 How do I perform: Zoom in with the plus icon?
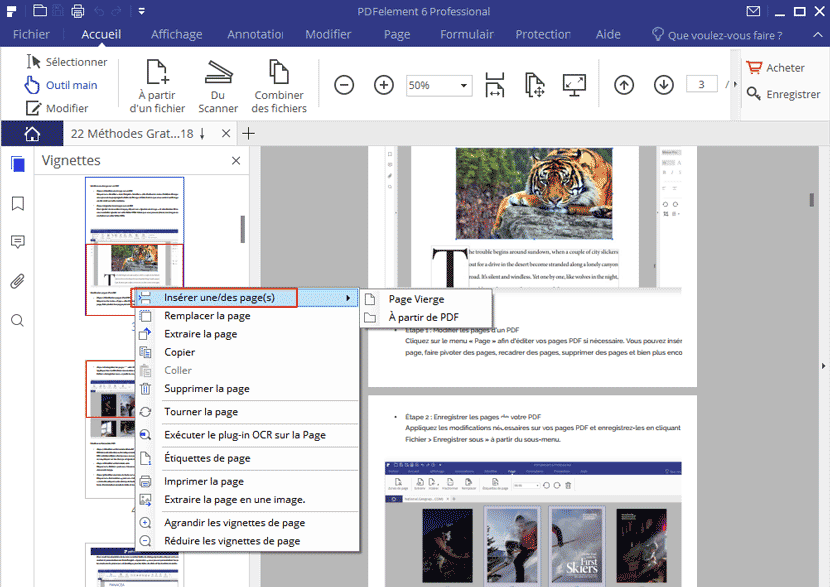[384, 85]
